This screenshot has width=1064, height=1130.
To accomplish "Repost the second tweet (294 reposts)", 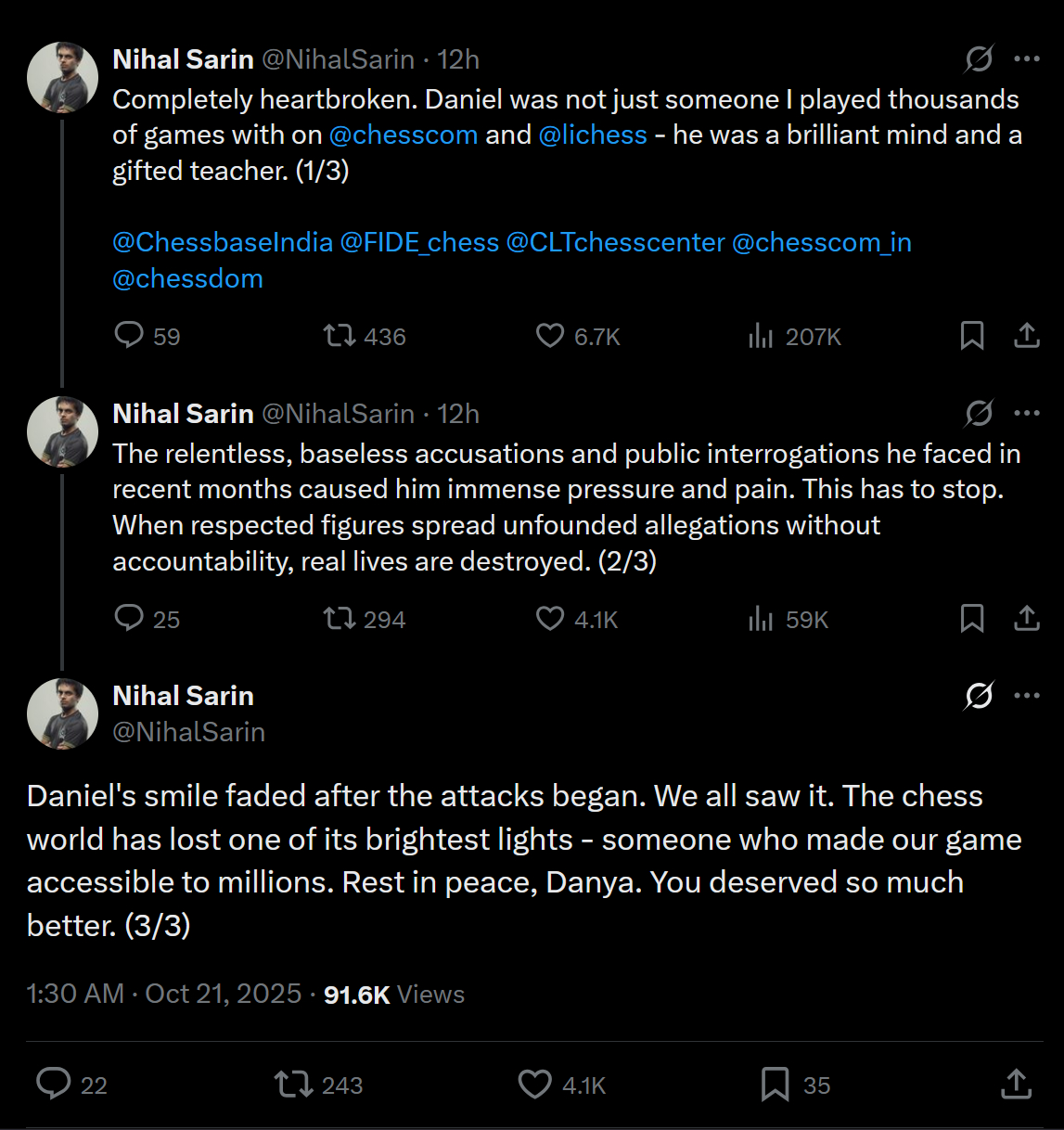I will pyautogui.click(x=340, y=618).
